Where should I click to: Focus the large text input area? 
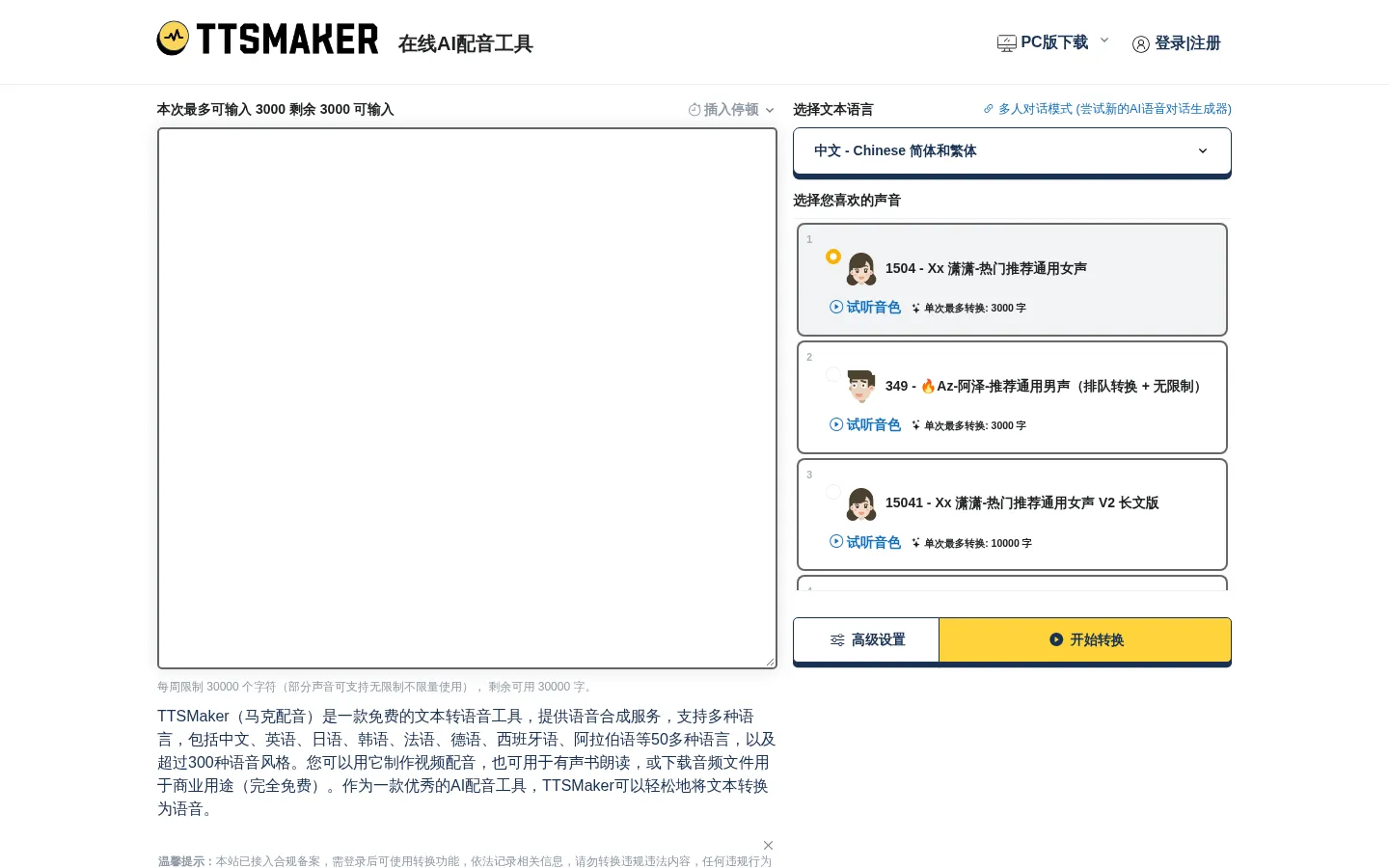(467, 398)
